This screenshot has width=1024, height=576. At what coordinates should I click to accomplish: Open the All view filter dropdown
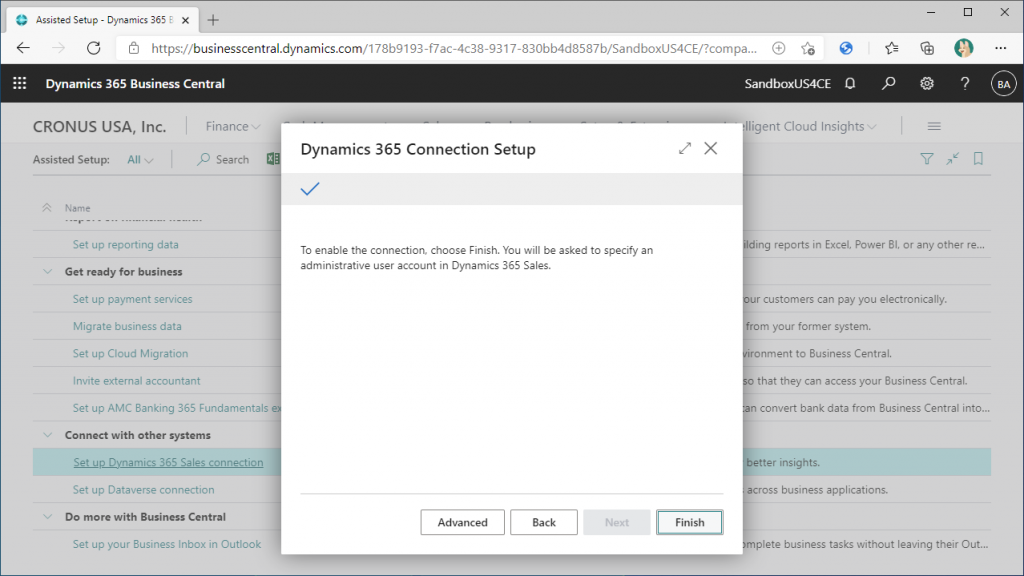pos(140,159)
